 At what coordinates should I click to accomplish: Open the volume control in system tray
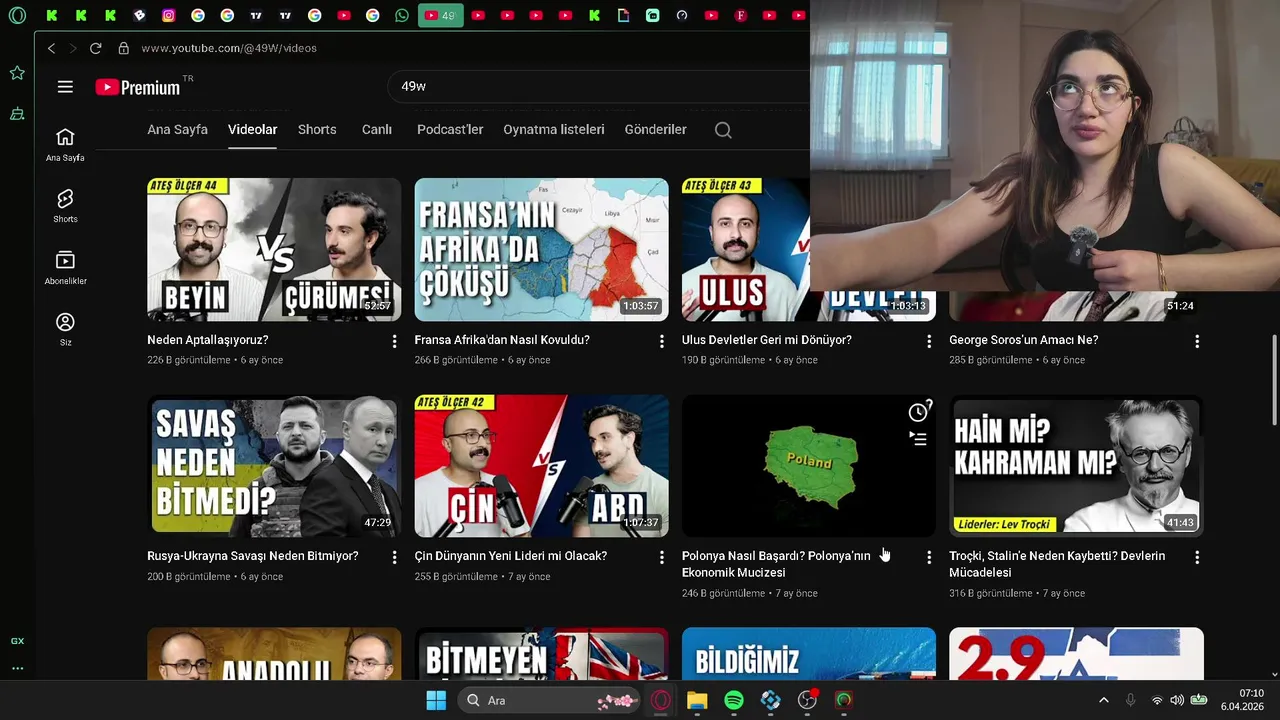[1177, 700]
